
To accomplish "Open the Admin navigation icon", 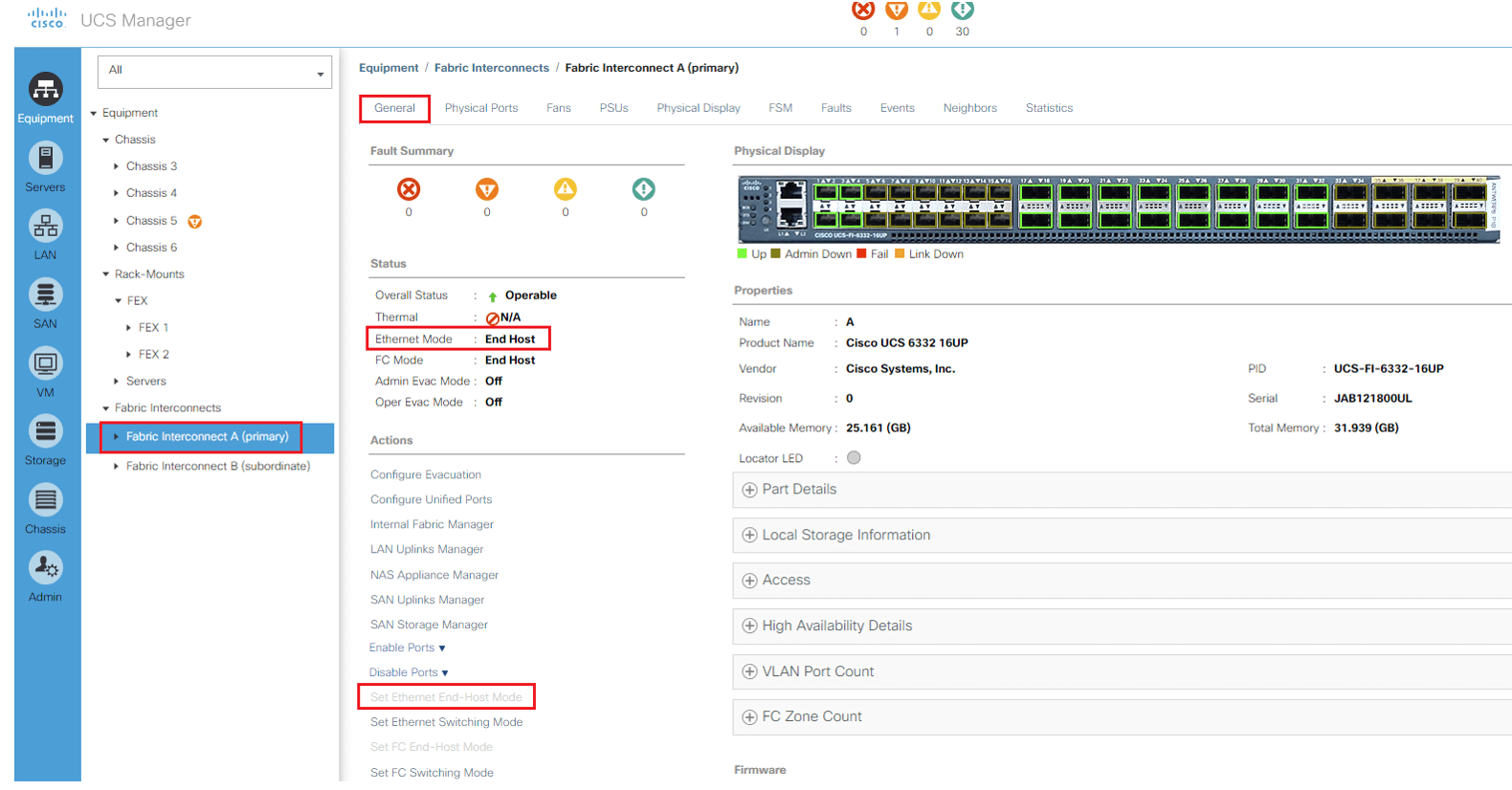I will pos(45,568).
